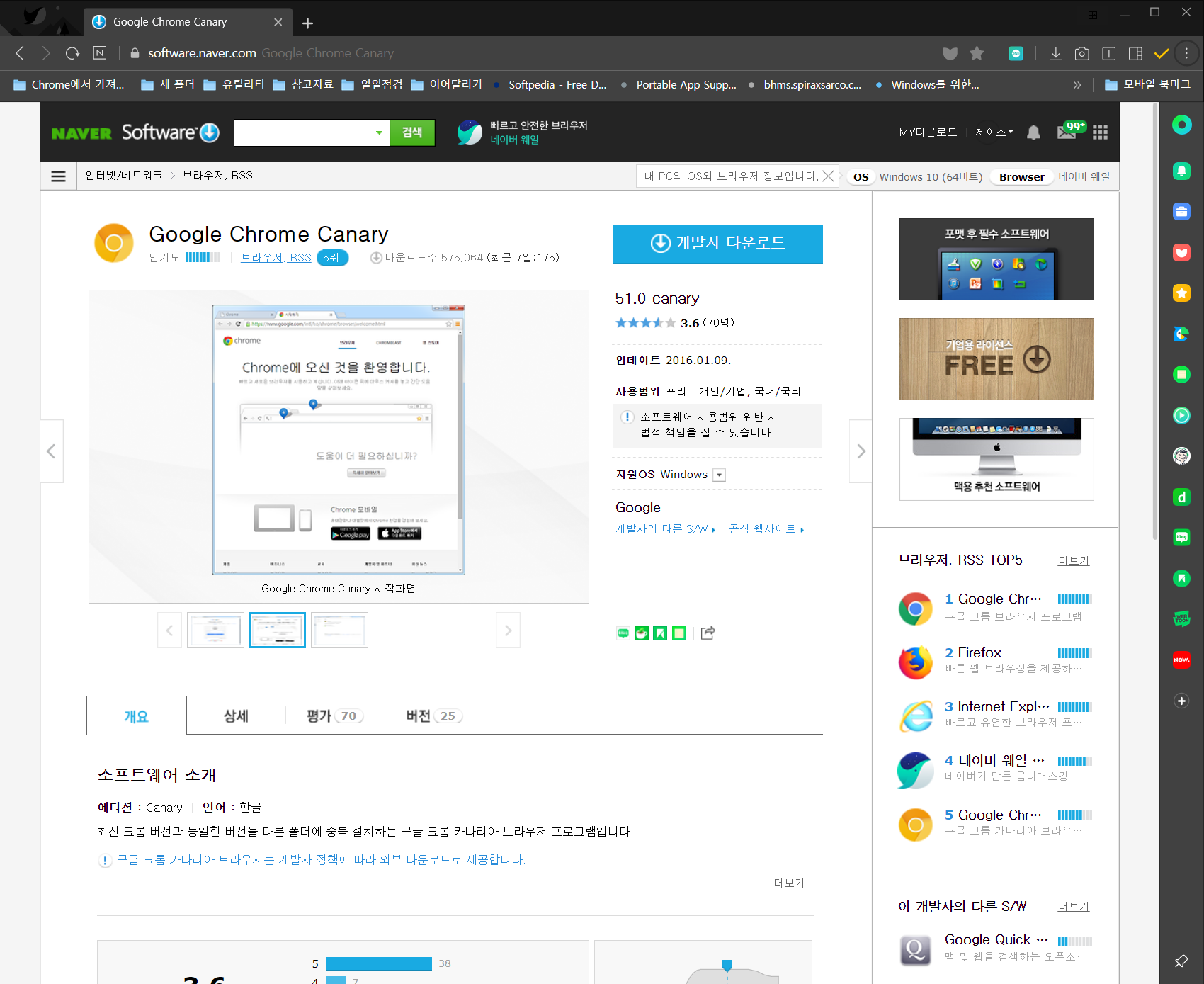The width and height of the screenshot is (1204, 984).
Task: Open the 유틸리티 bookmark folder
Action: [x=234, y=85]
